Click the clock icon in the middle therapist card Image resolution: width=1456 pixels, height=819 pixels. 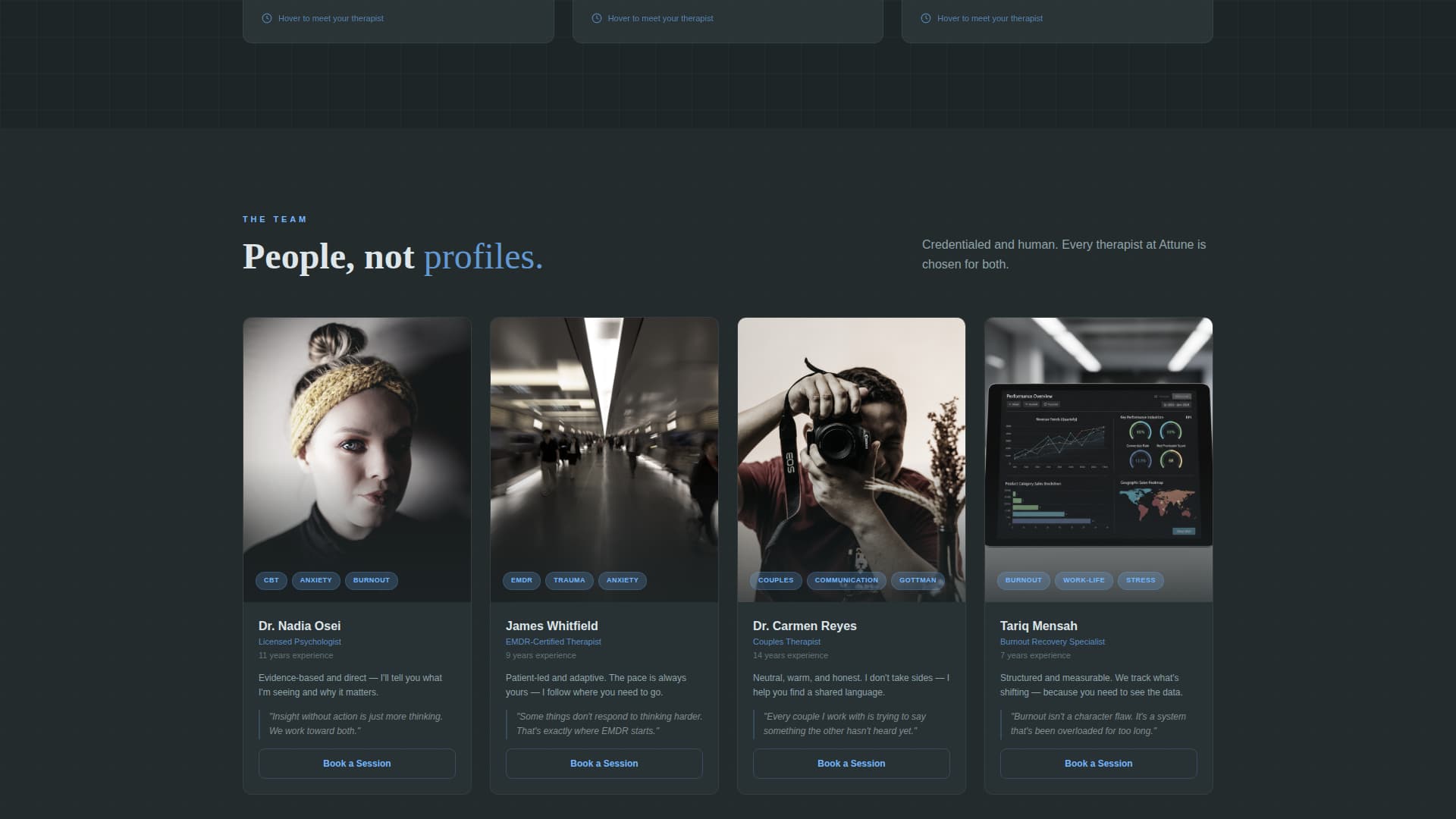[595, 17]
